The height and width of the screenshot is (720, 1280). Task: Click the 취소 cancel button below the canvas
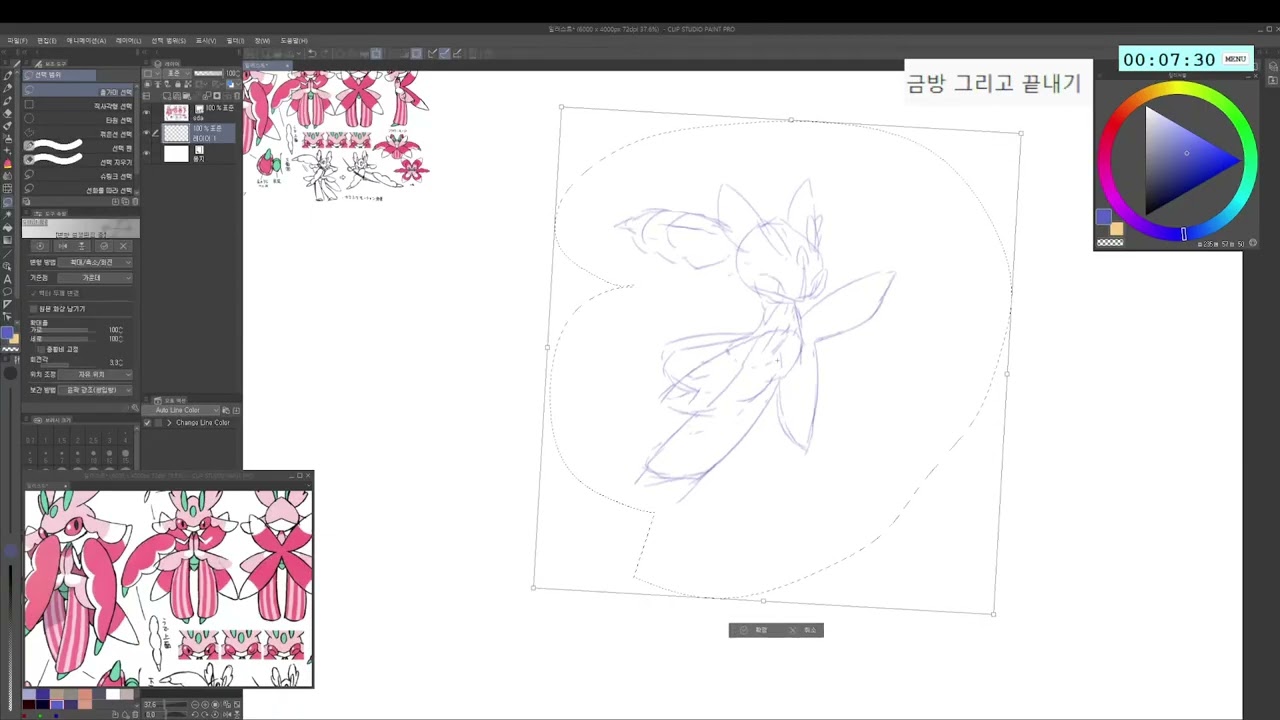[x=802, y=630]
